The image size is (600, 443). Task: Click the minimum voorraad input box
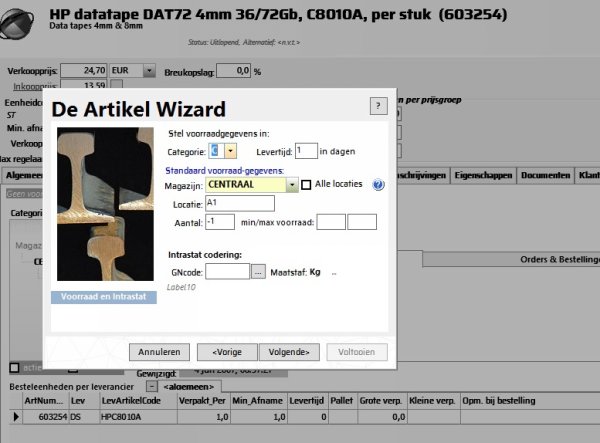(x=331, y=222)
